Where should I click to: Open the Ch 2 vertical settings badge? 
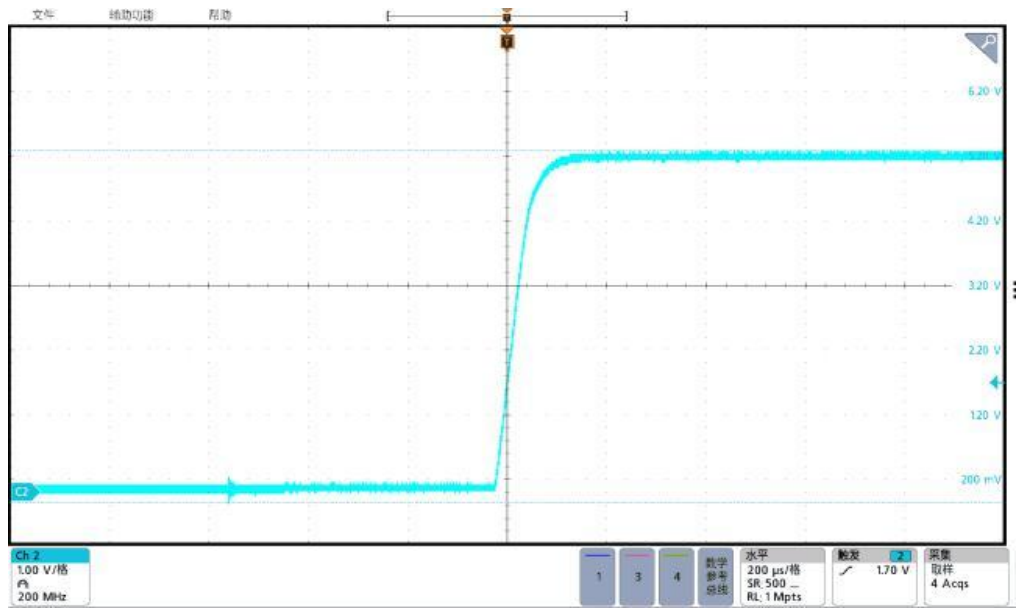[x=50, y=577]
